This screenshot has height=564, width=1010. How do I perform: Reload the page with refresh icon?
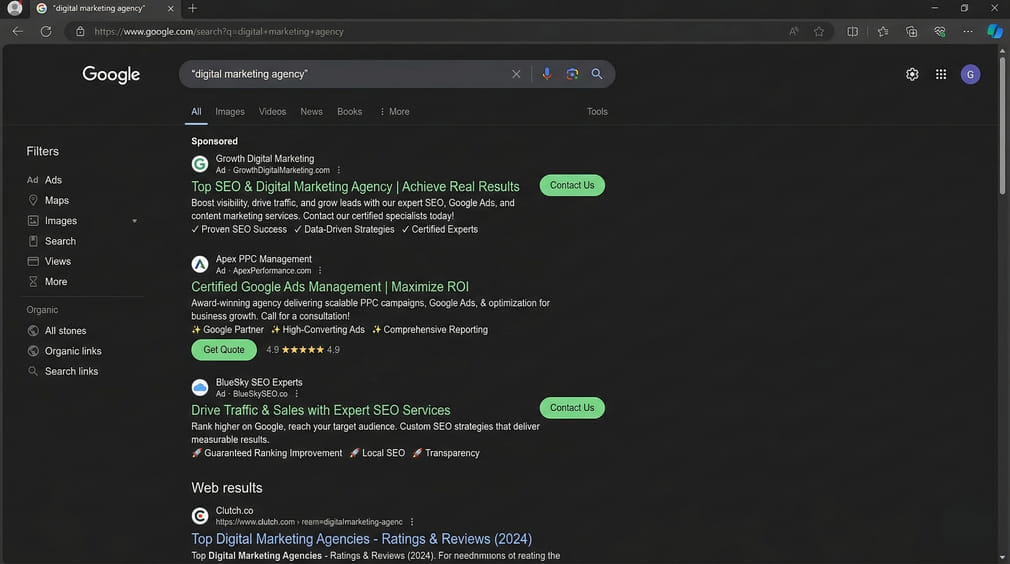coord(46,31)
